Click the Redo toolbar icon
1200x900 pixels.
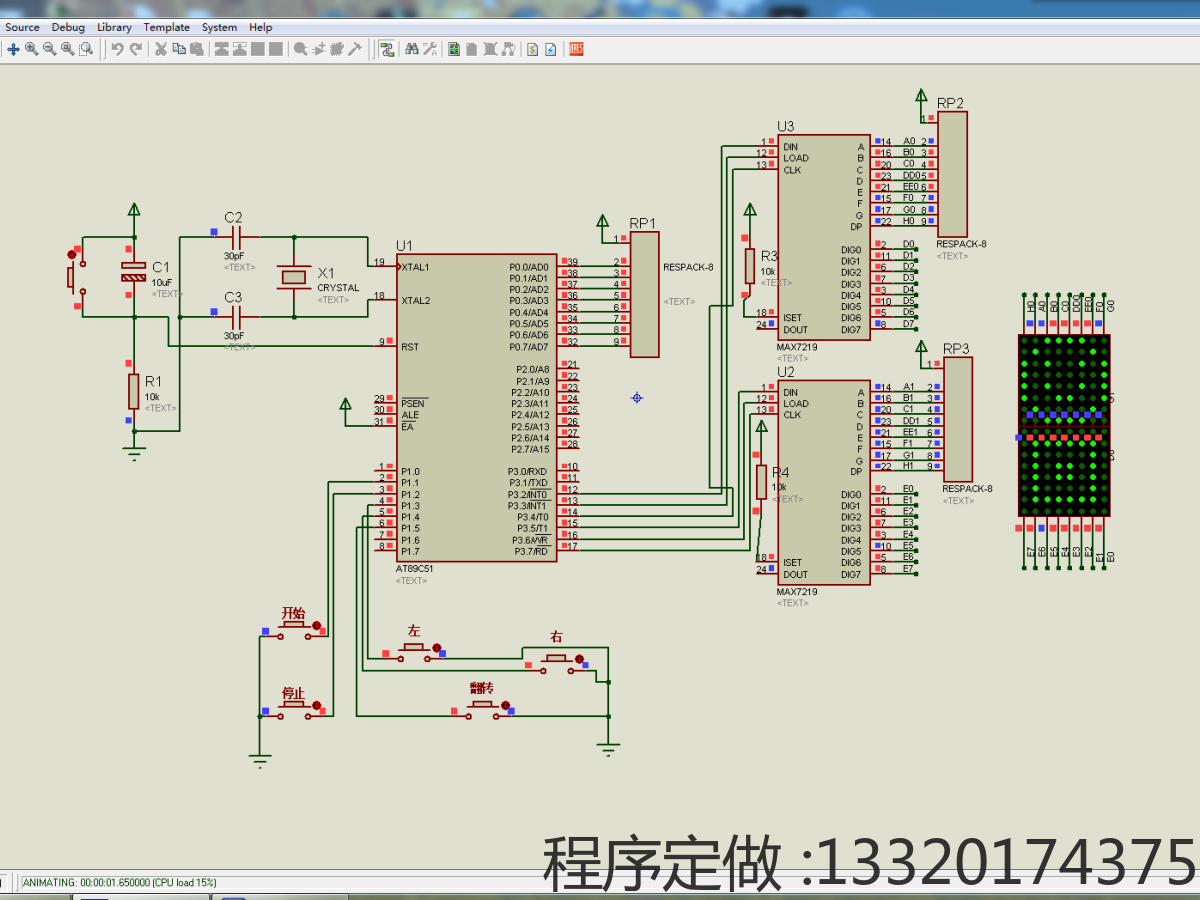pyautogui.click(x=134, y=48)
